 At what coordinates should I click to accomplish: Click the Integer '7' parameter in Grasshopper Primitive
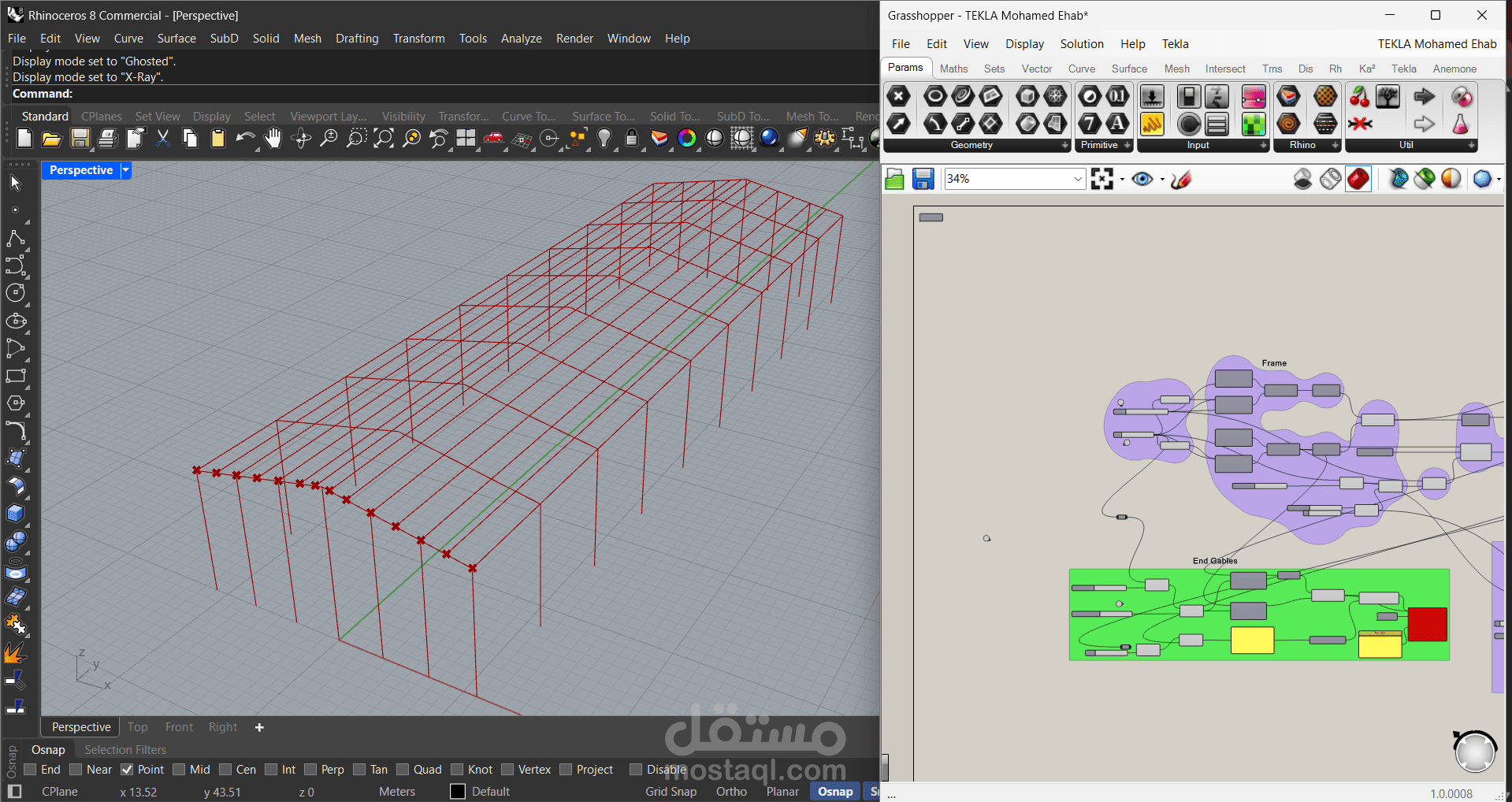[1090, 124]
